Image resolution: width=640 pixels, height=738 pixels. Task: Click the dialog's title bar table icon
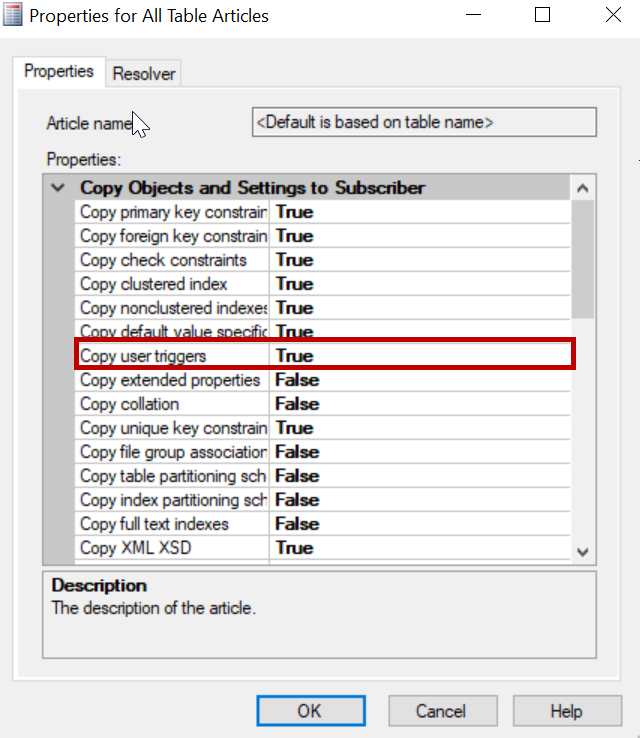point(14,15)
